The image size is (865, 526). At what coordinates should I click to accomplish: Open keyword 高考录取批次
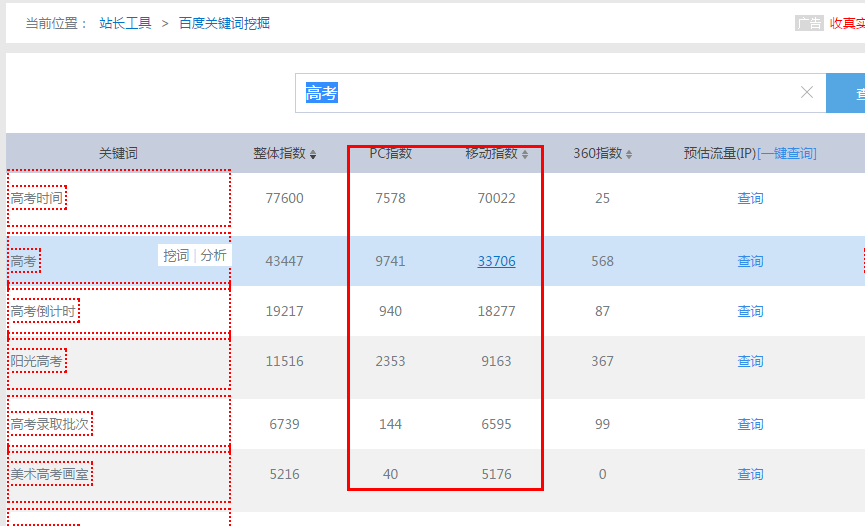50,425
